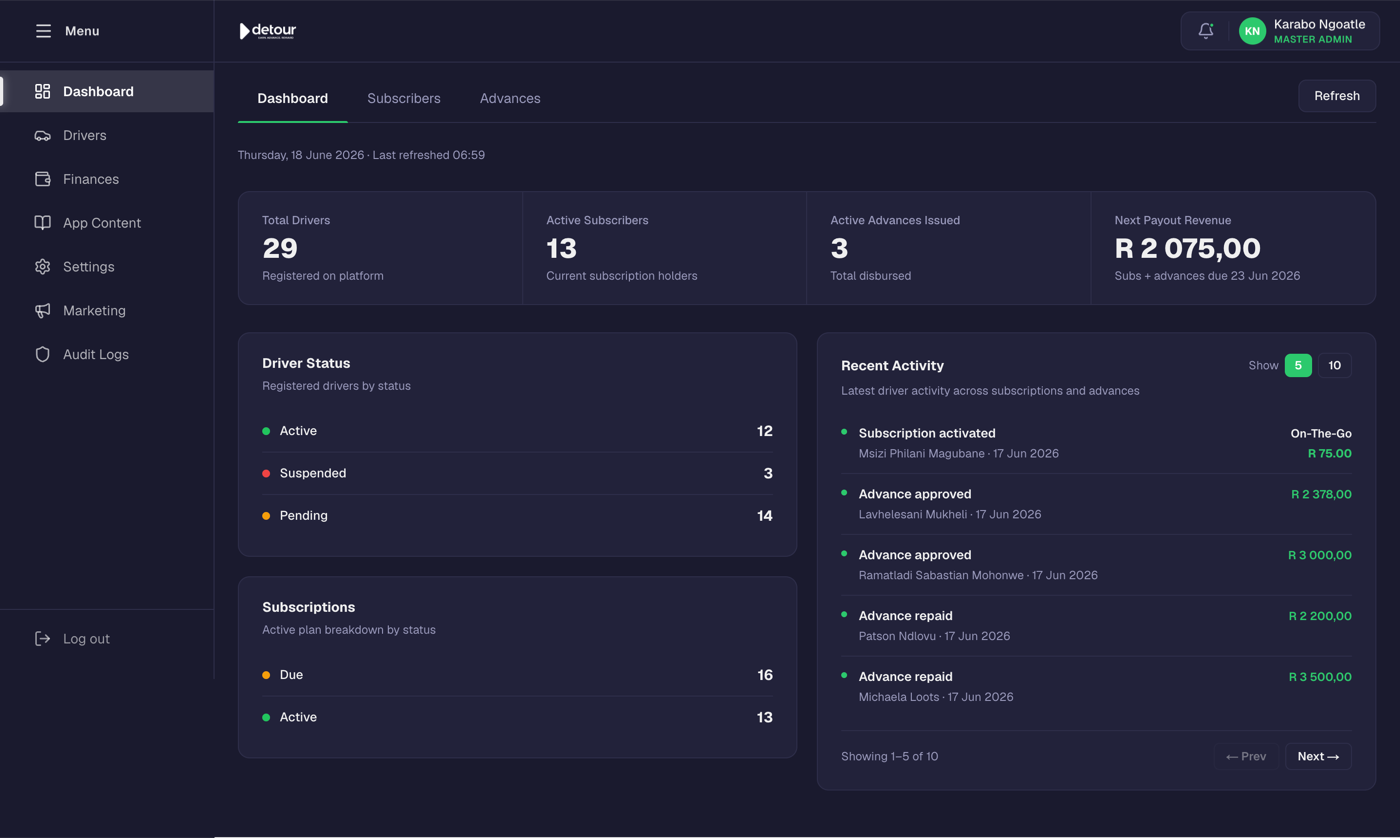
Task: Click the Finances wallet icon
Action: [42, 179]
